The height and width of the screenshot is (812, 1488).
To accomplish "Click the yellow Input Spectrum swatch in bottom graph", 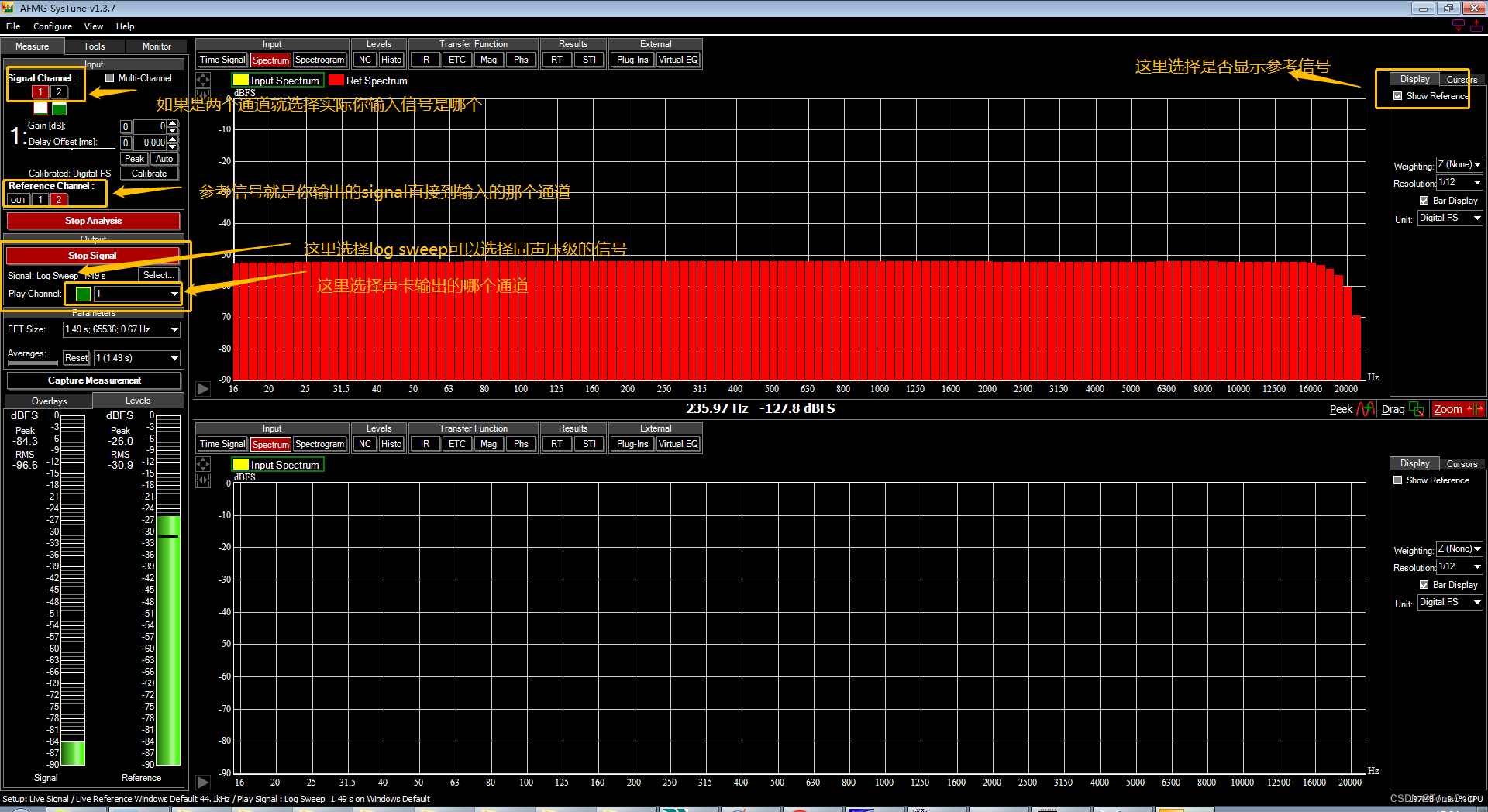I will point(241,465).
